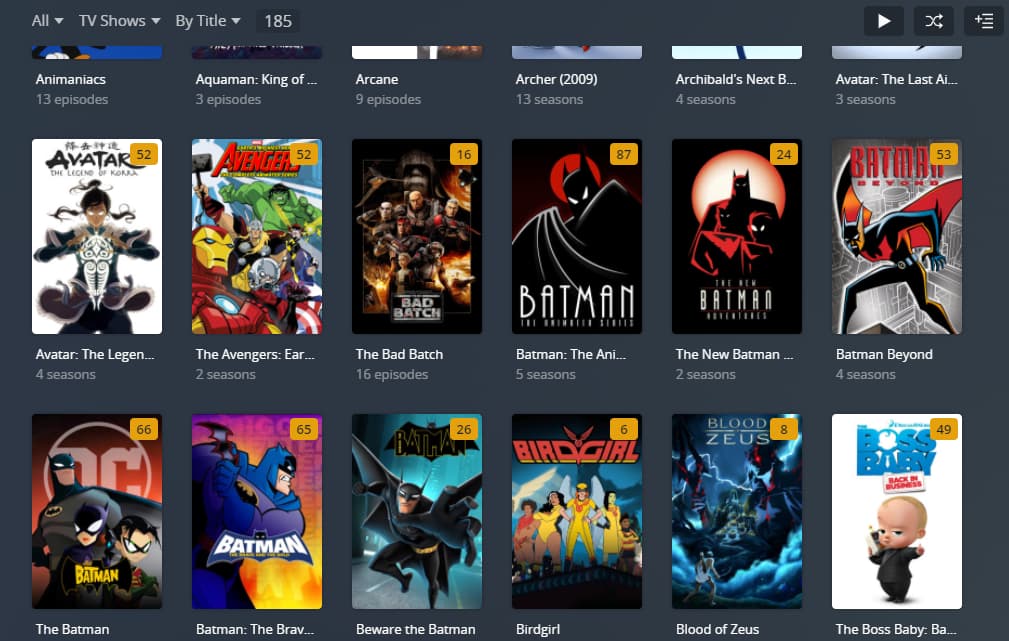Click unwatched badge 8 on Blood of Zeus

tap(784, 429)
